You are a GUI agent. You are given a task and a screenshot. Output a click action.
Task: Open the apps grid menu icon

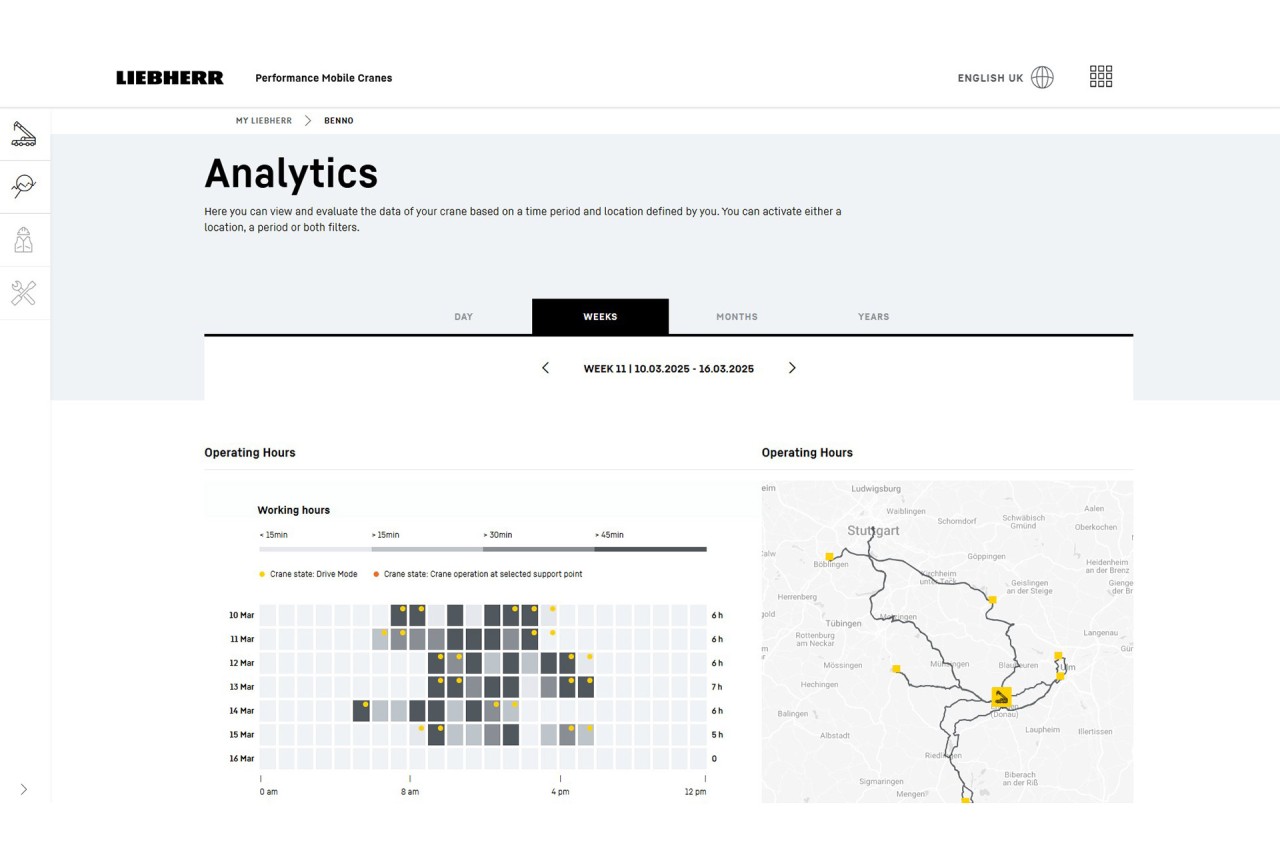1100,77
